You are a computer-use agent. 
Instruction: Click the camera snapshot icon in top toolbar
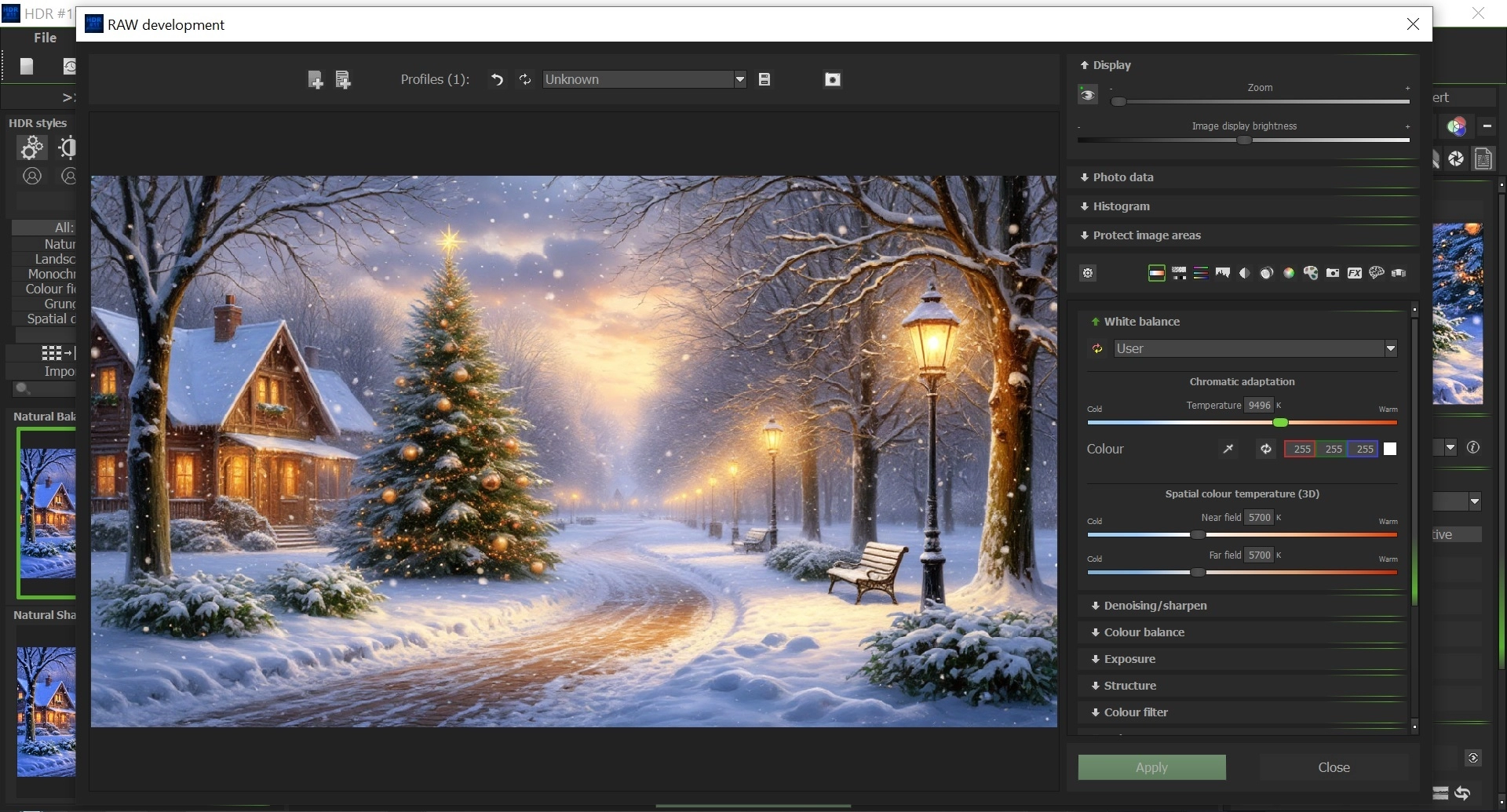833,79
